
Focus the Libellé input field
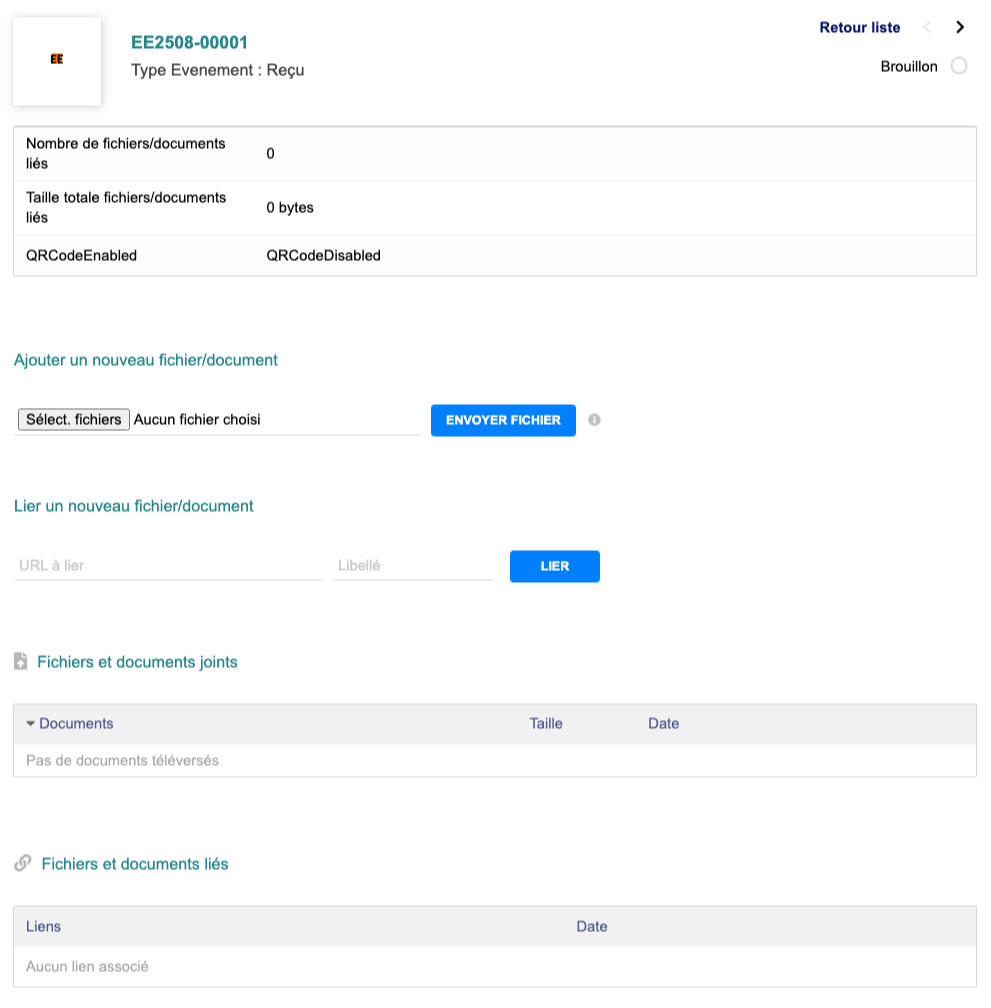pyautogui.click(x=414, y=566)
